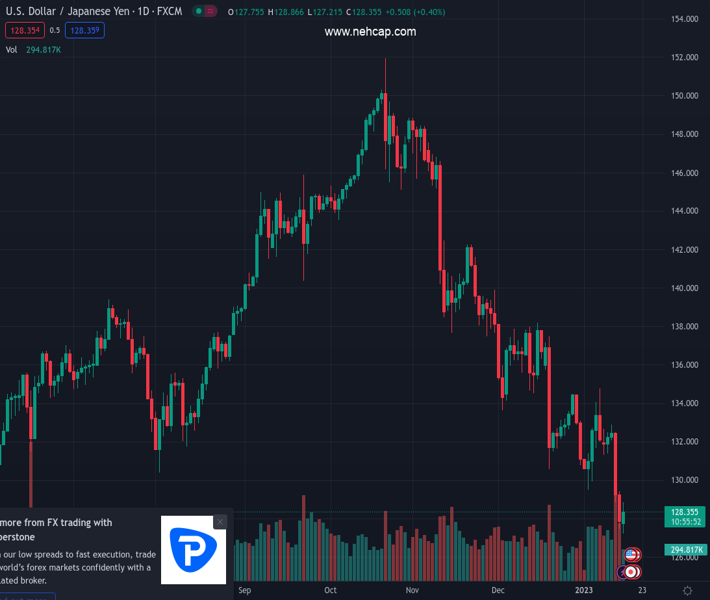Click the purple lightning event icon
Image resolution: width=710 pixels, height=600 pixels.
pos(621,572)
